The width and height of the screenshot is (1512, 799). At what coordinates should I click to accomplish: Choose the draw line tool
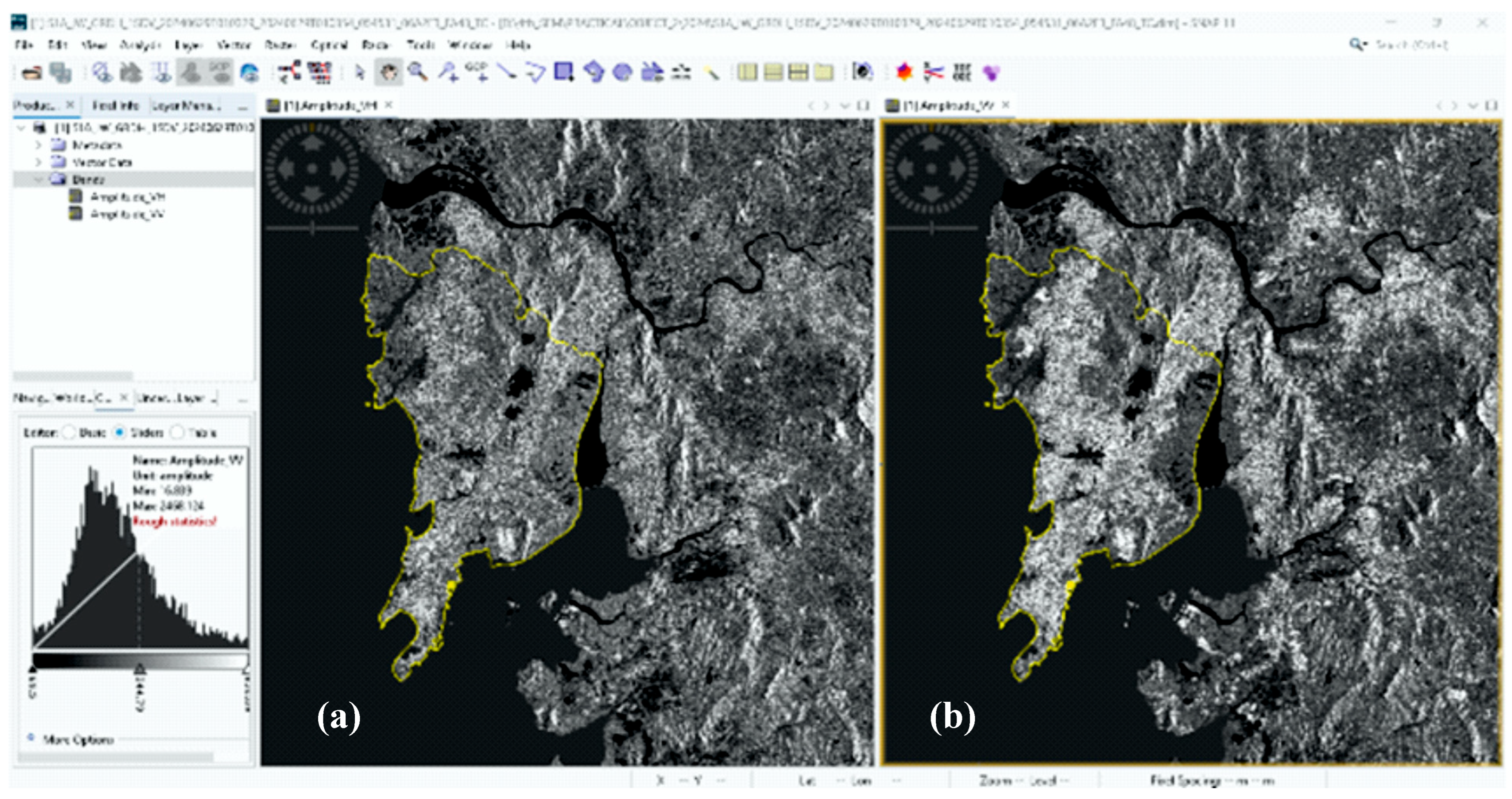tap(506, 71)
